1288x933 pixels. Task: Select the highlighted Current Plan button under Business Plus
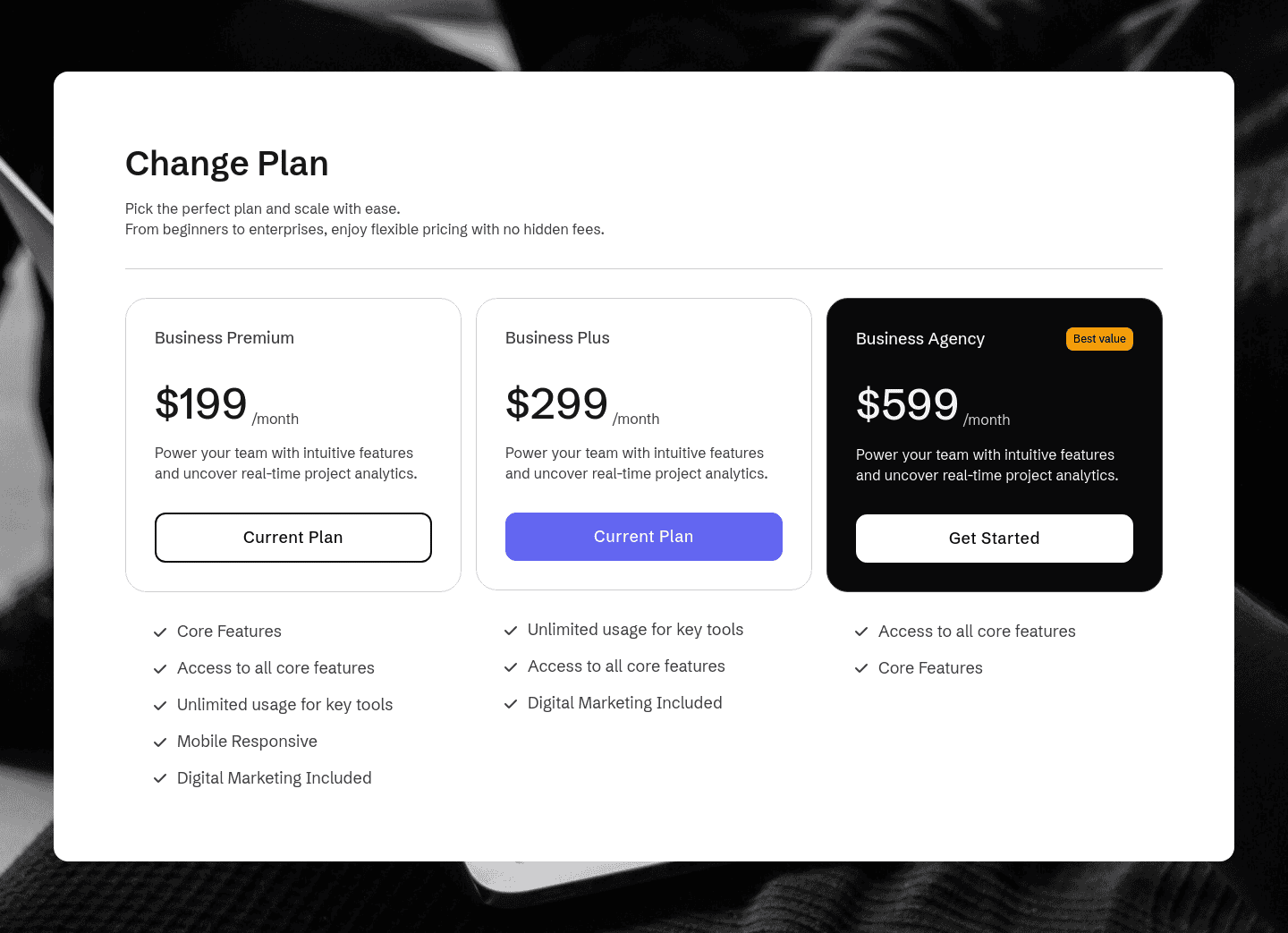click(643, 537)
